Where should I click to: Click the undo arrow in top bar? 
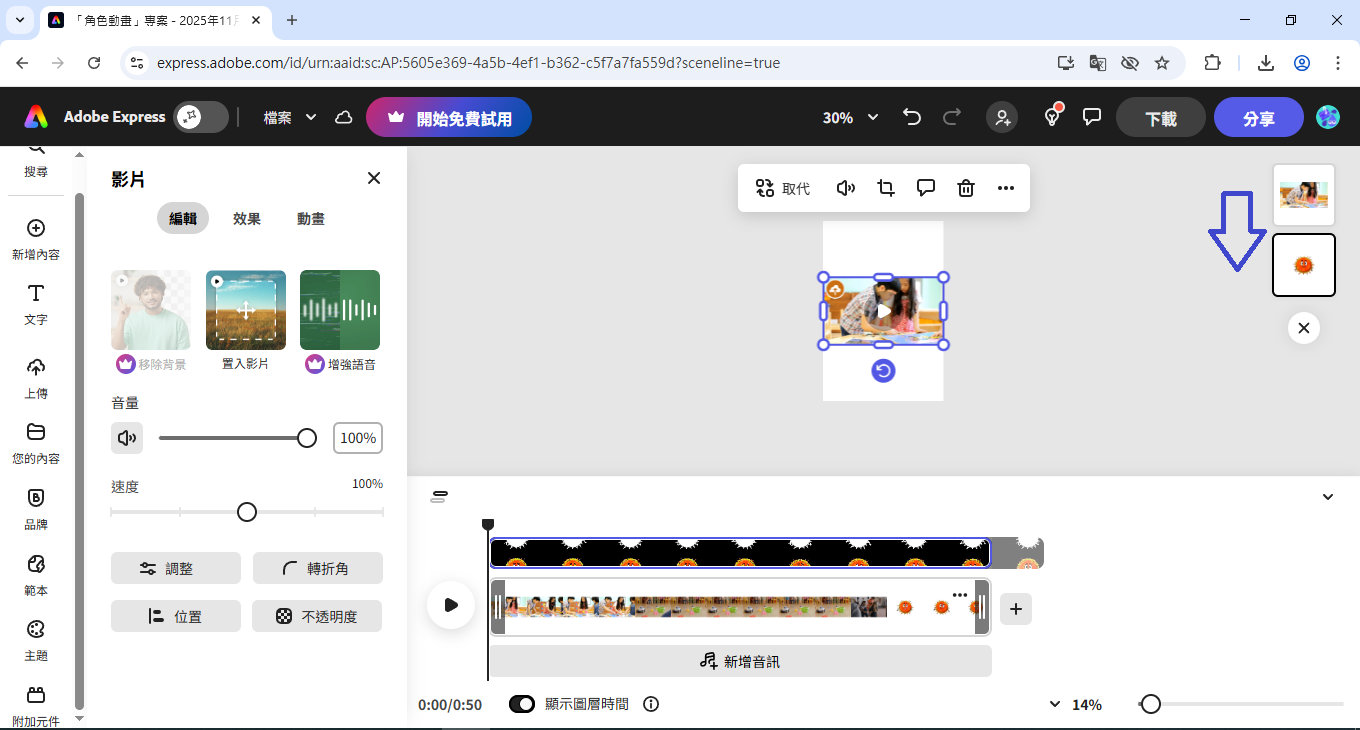pos(911,117)
